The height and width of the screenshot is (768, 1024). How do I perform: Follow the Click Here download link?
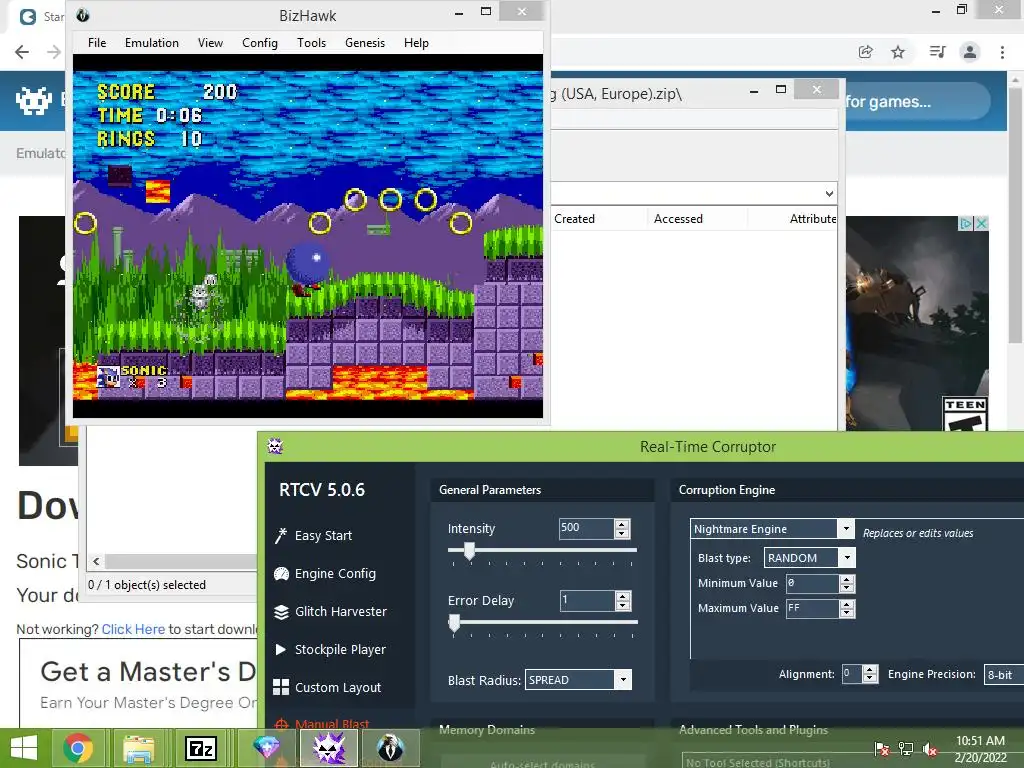pos(133,629)
